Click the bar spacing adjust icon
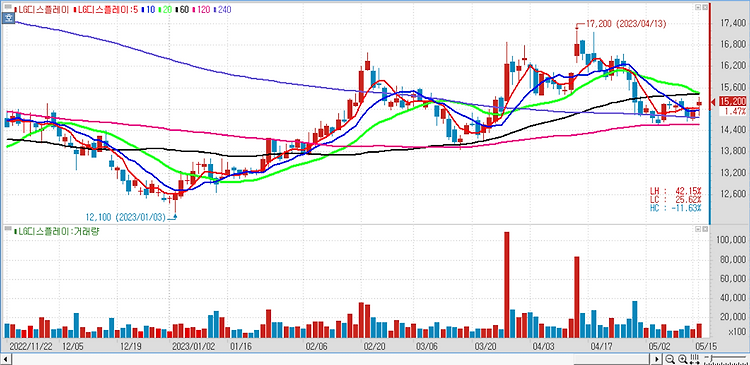The height and width of the screenshot is (365, 750). (695, 359)
